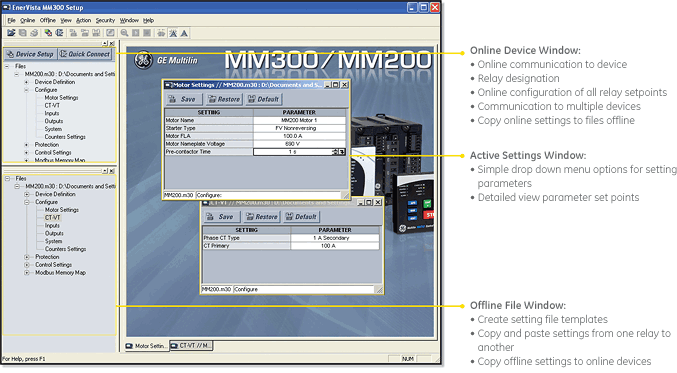
Task: Close the online device pane with X
Action: pos(112,43)
